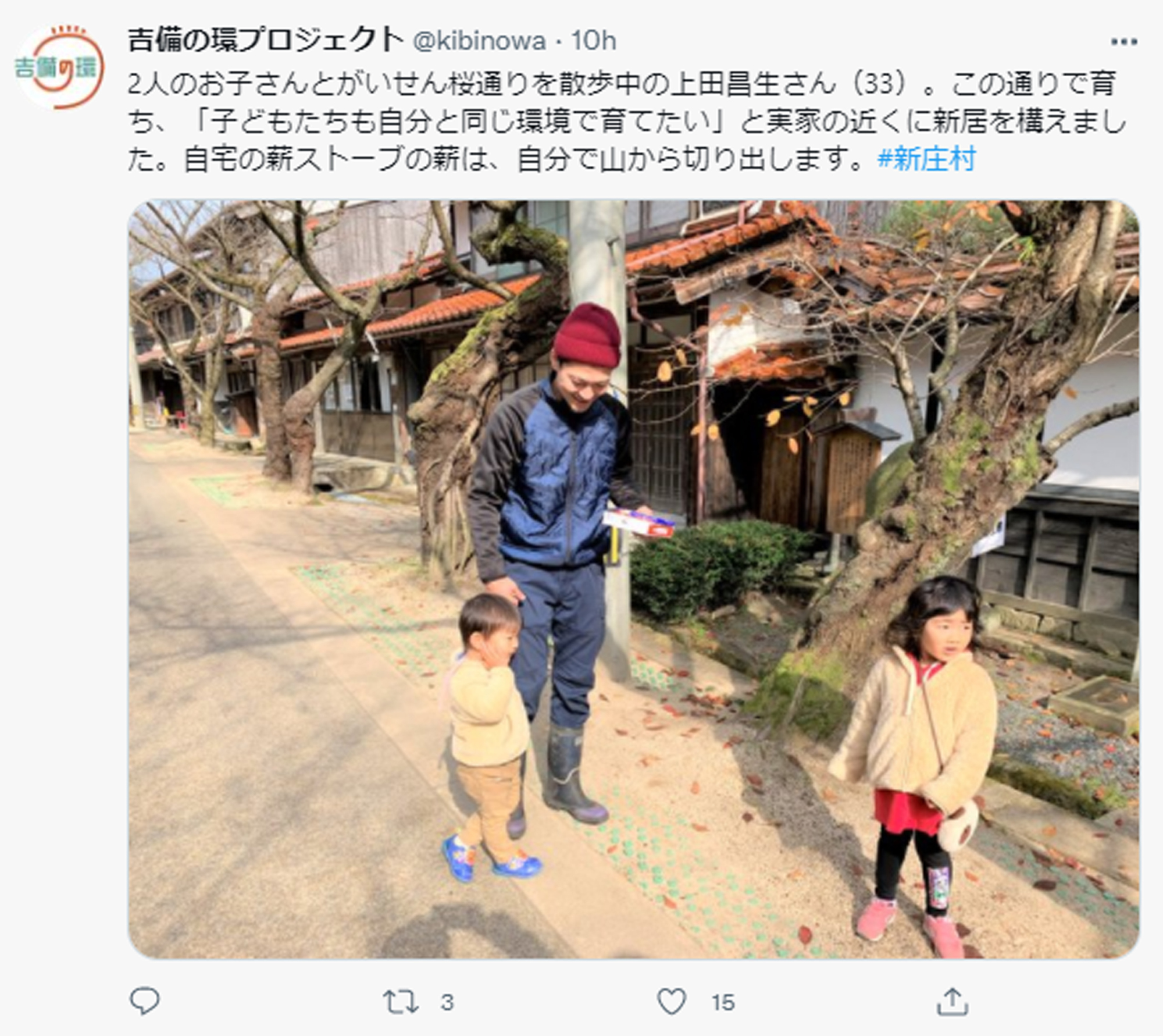Open the more options ellipsis menu

1123,41
